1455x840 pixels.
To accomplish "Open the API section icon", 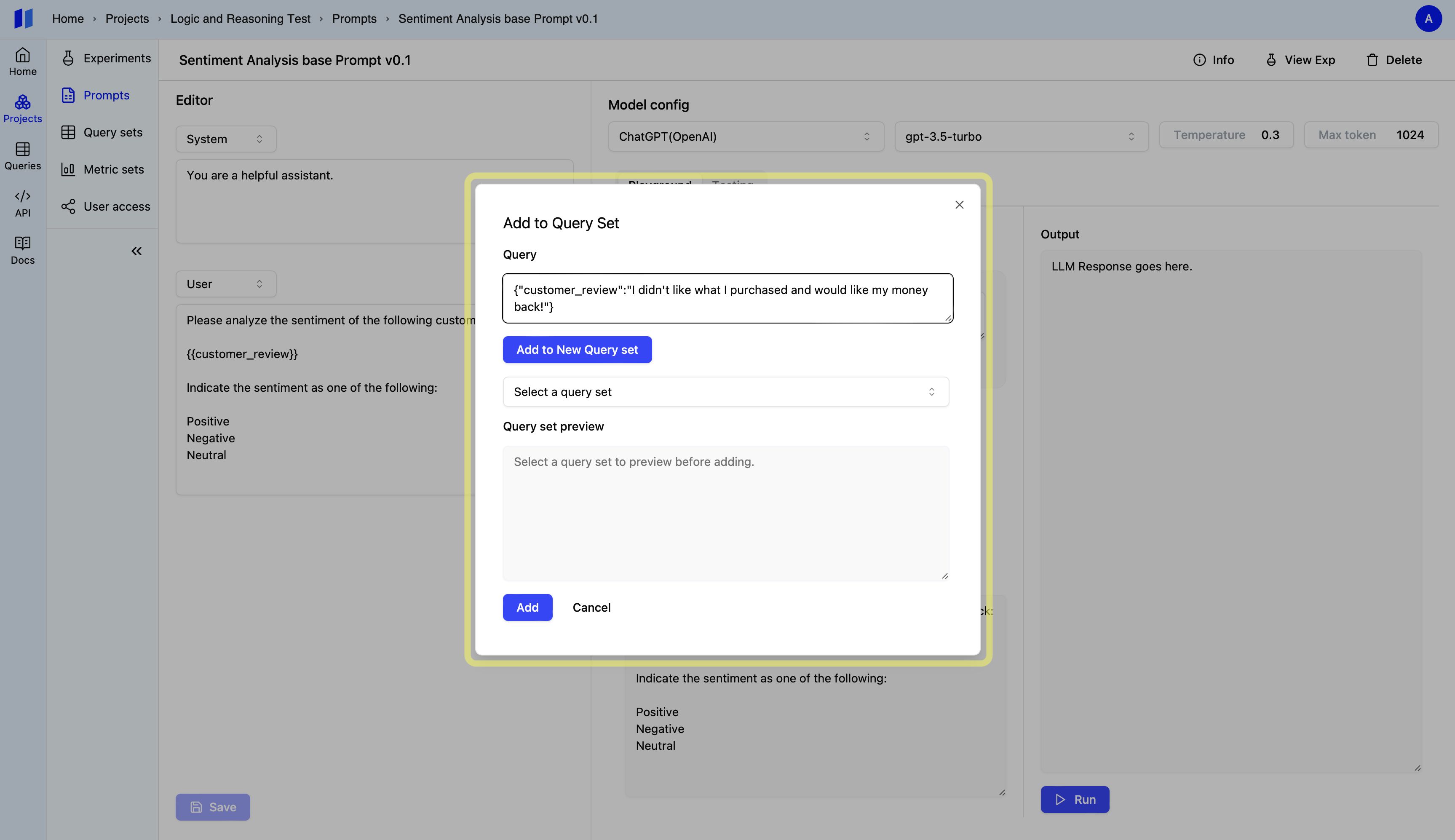I will [22, 203].
